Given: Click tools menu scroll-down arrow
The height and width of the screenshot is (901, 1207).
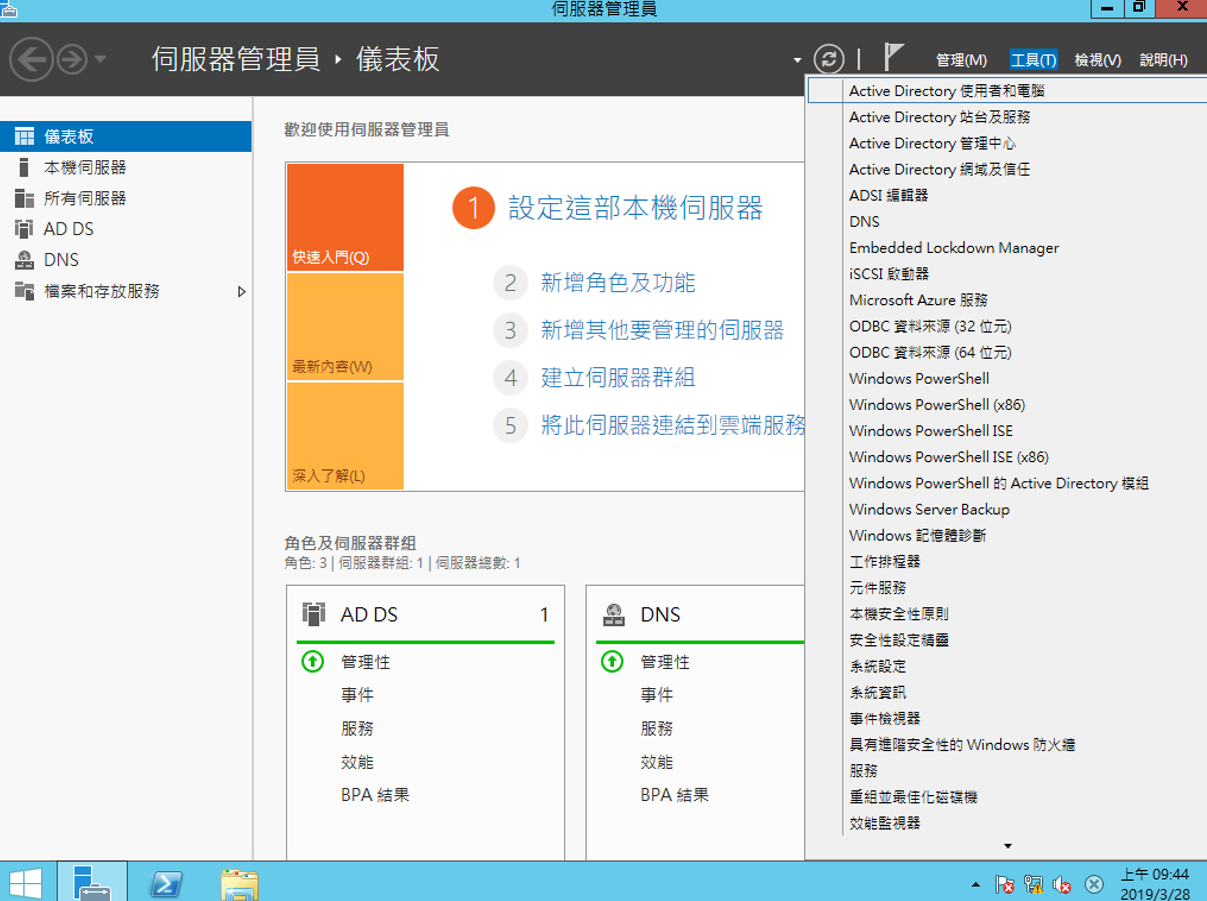Looking at the screenshot, I should click(x=1007, y=847).
